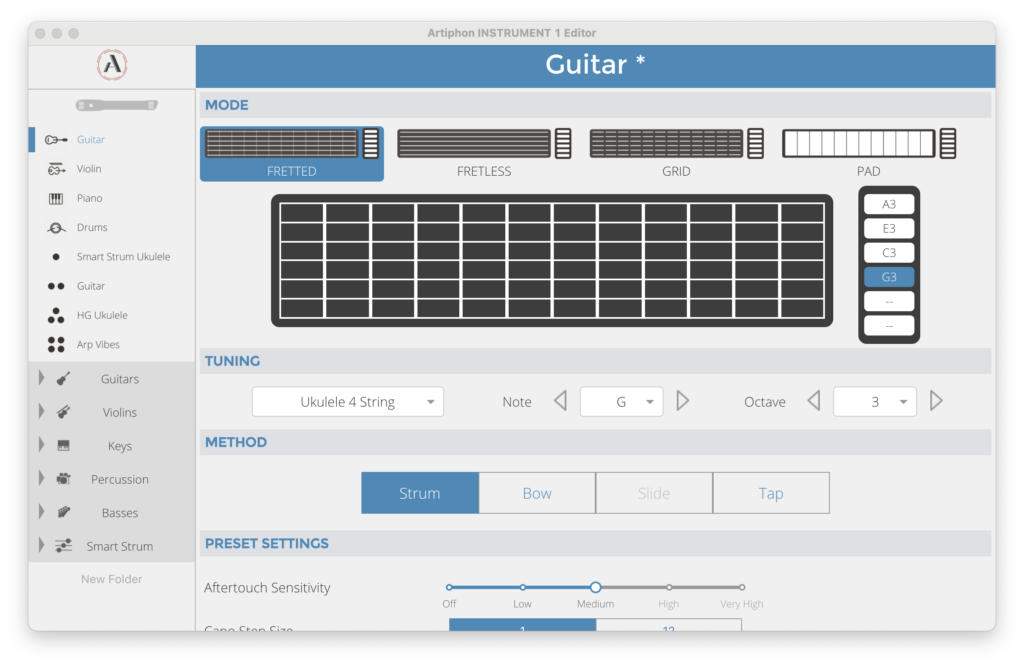Select Smart Strum Ukulele preset
The image size is (1024, 666).
click(123, 257)
